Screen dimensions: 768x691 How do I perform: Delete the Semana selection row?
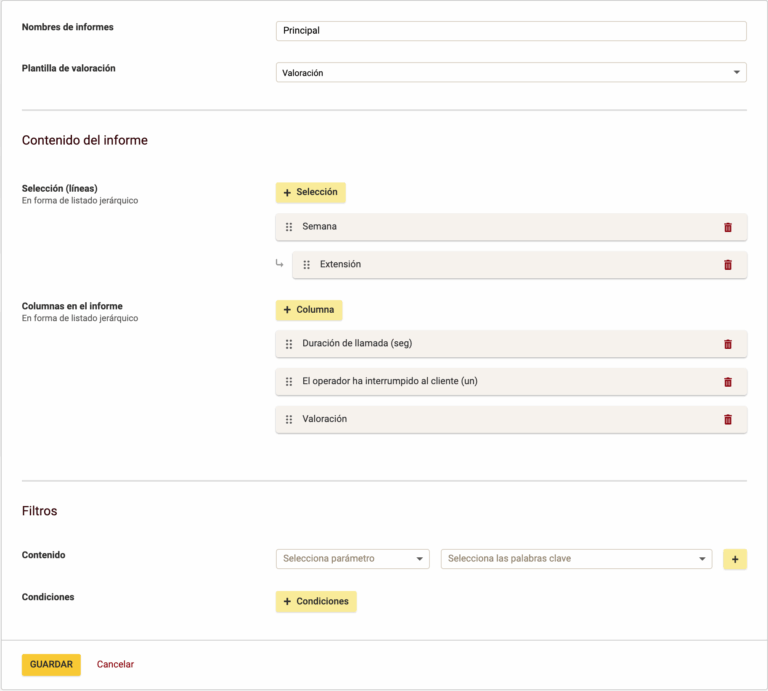[x=727, y=227]
